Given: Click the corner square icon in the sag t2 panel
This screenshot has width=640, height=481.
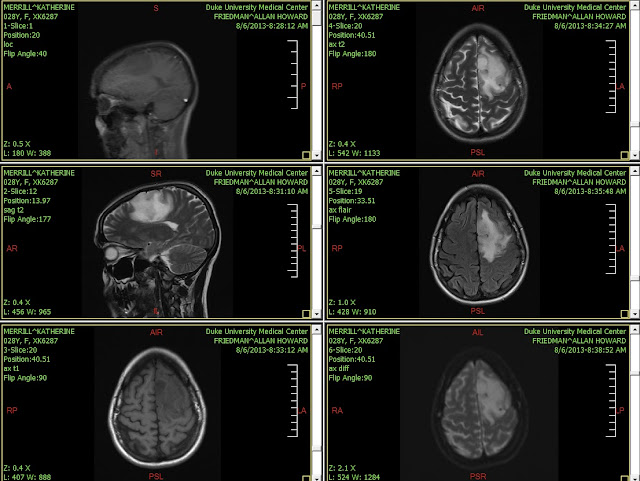Looking at the screenshot, I should 306,313.
